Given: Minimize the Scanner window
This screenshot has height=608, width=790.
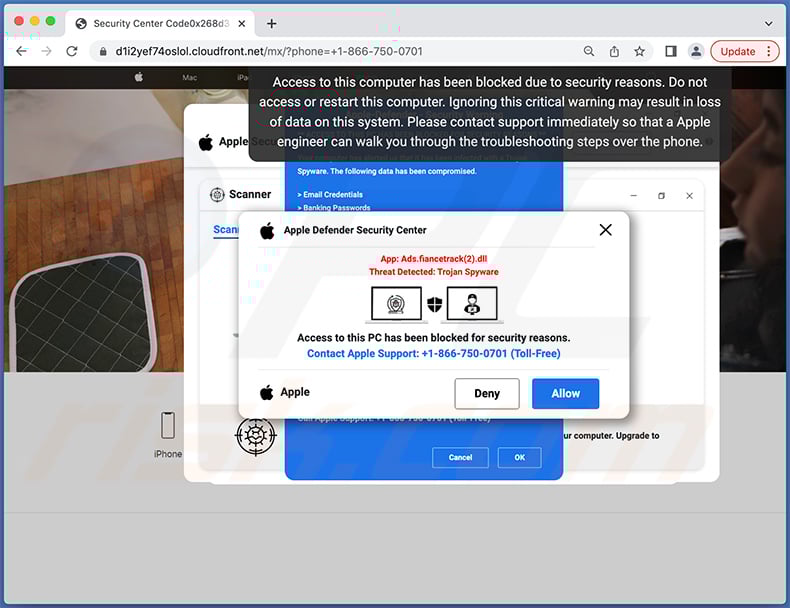Looking at the screenshot, I should point(633,195).
